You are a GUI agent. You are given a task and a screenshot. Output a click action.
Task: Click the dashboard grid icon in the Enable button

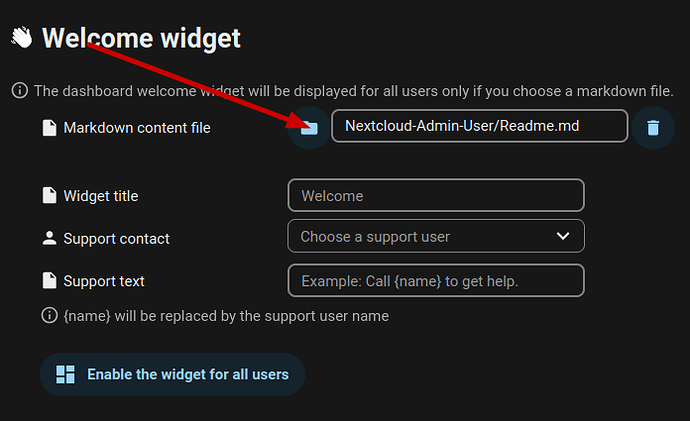point(65,375)
